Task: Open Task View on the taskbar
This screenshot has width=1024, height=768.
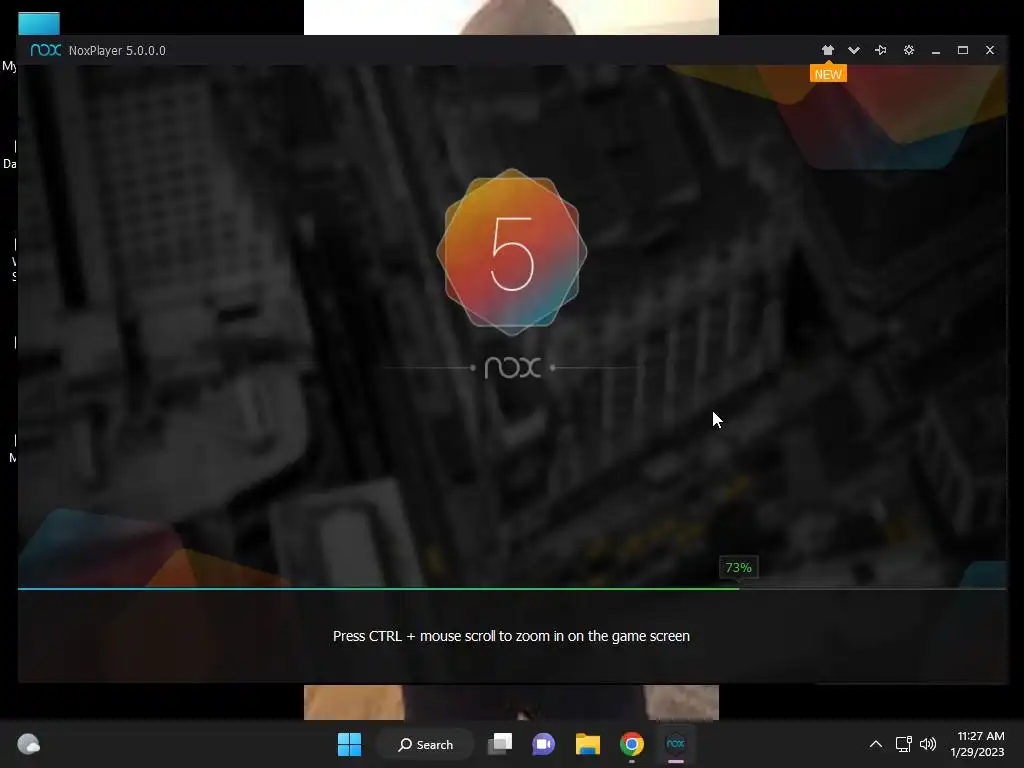Action: point(500,744)
